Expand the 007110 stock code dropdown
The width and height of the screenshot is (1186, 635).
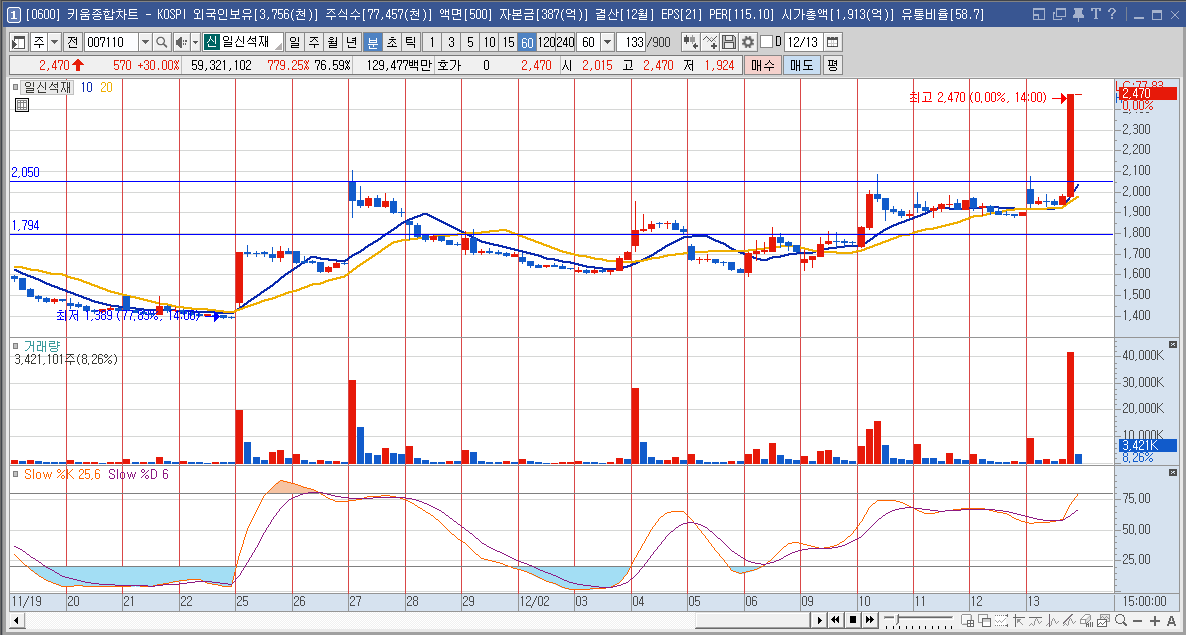145,42
